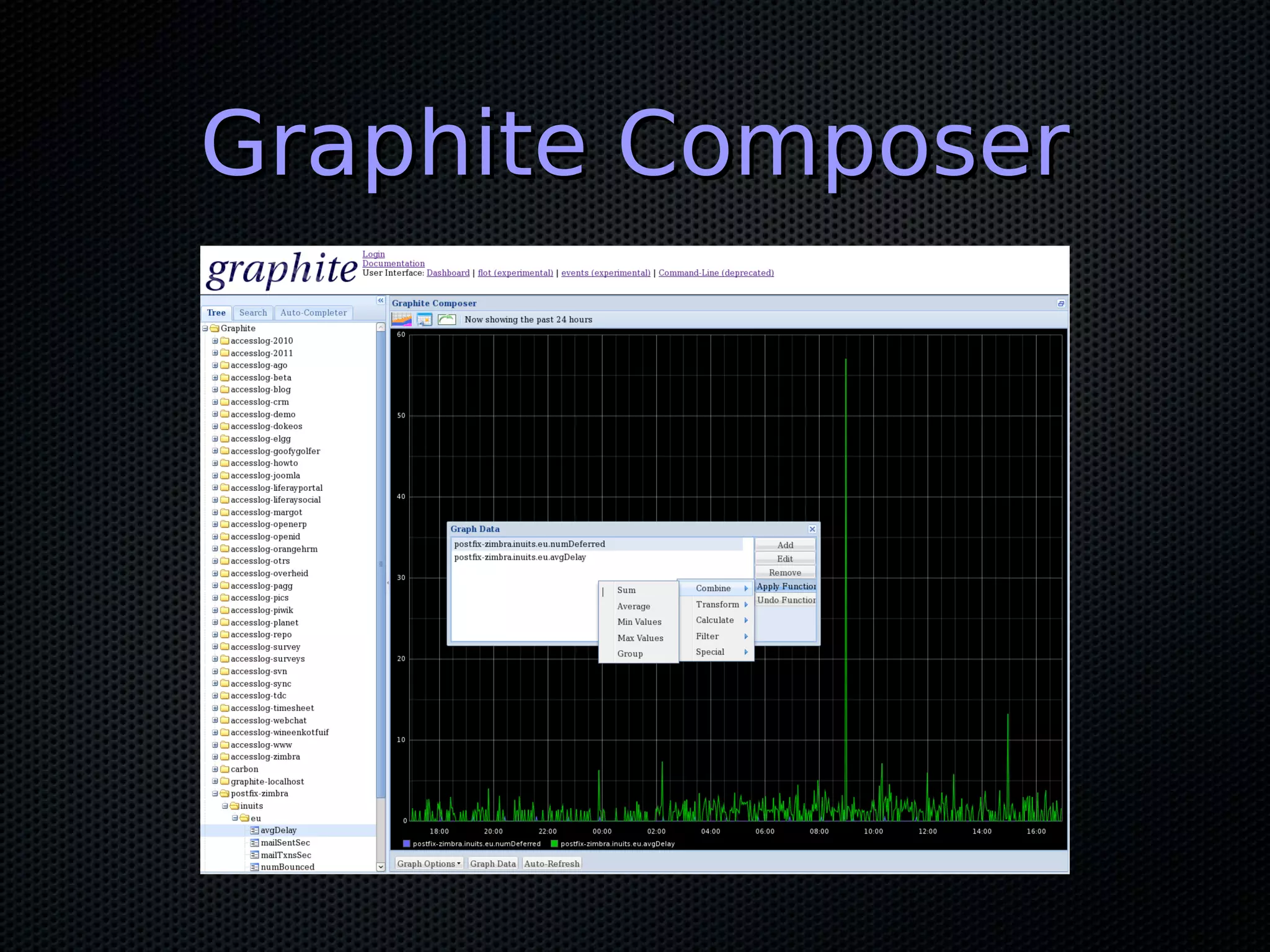Click the root Graphite folder icon
The image size is (1270, 952).
tap(215, 328)
